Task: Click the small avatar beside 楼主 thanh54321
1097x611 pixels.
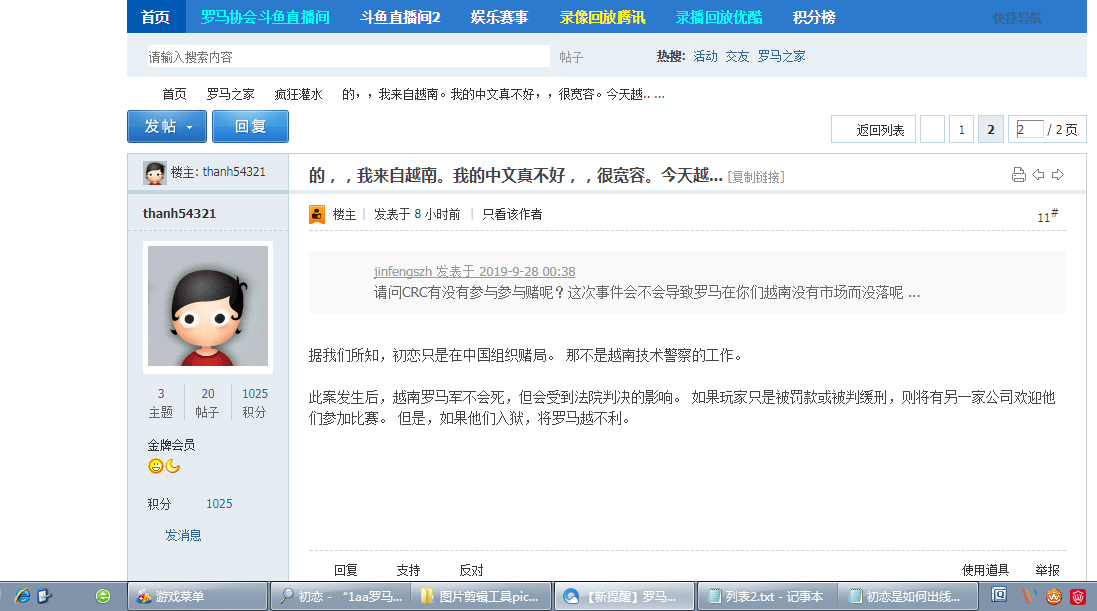Action: (154, 172)
